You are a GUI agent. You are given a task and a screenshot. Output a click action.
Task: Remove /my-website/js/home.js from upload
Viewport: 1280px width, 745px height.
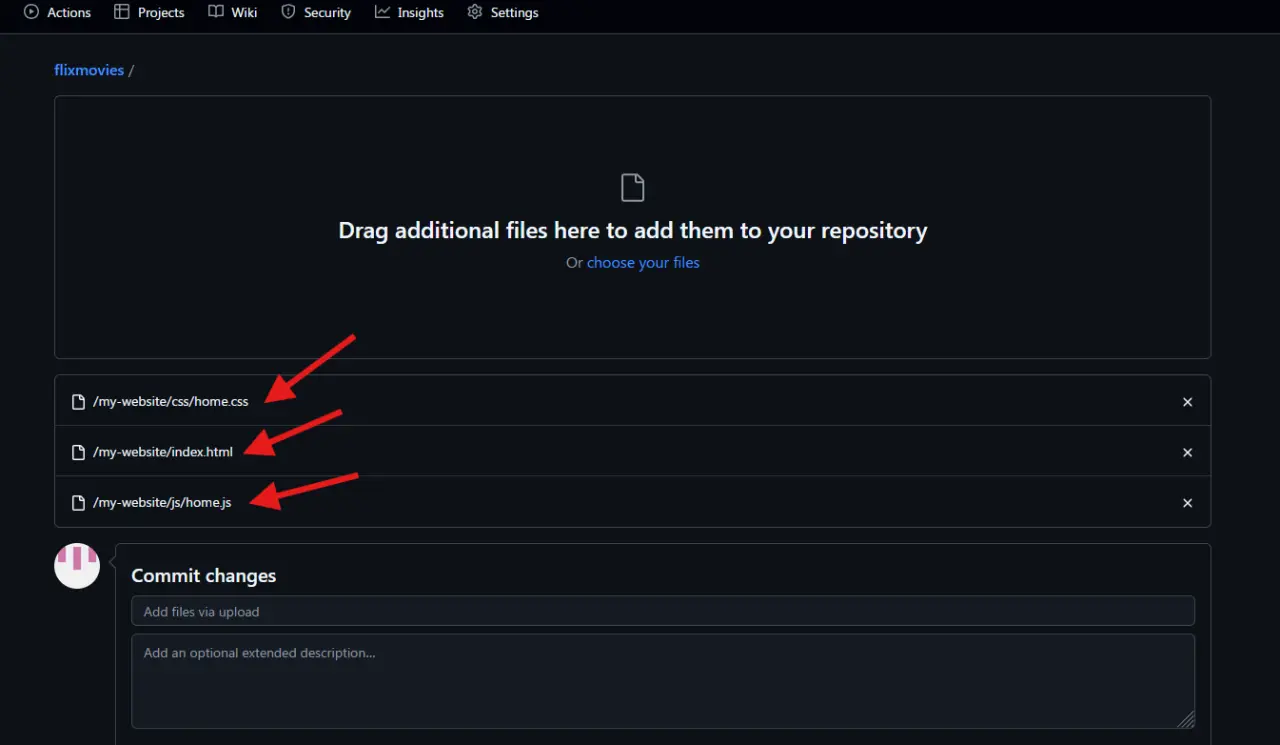point(1188,503)
